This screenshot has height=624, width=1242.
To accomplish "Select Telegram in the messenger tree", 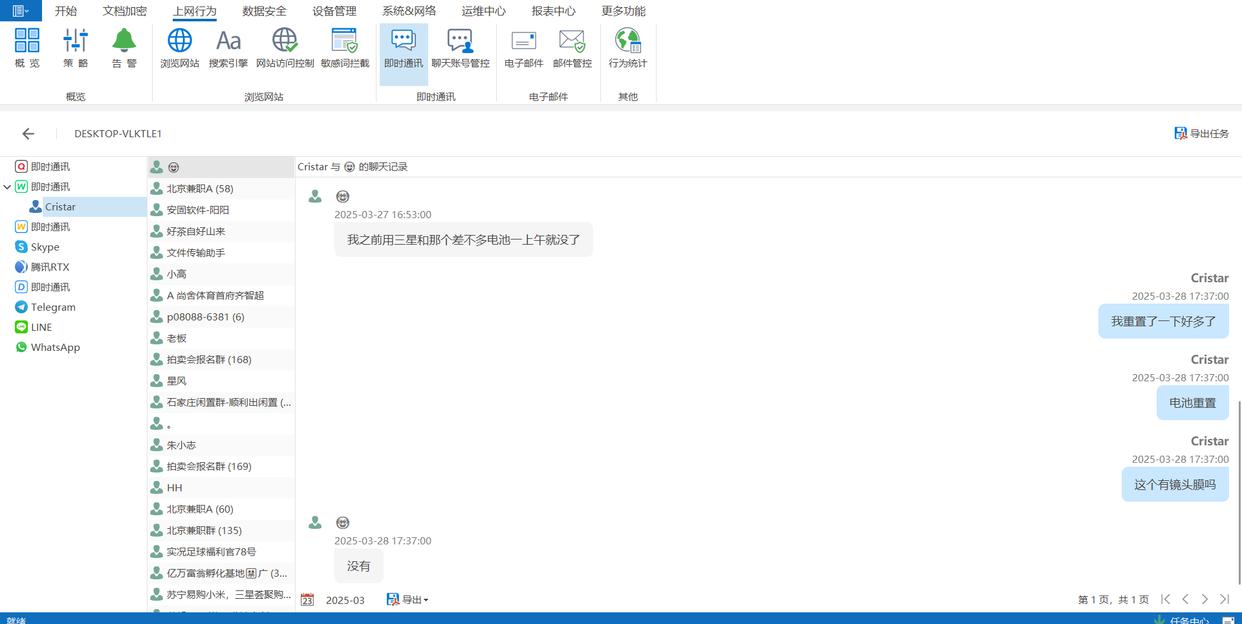I will click(52, 307).
